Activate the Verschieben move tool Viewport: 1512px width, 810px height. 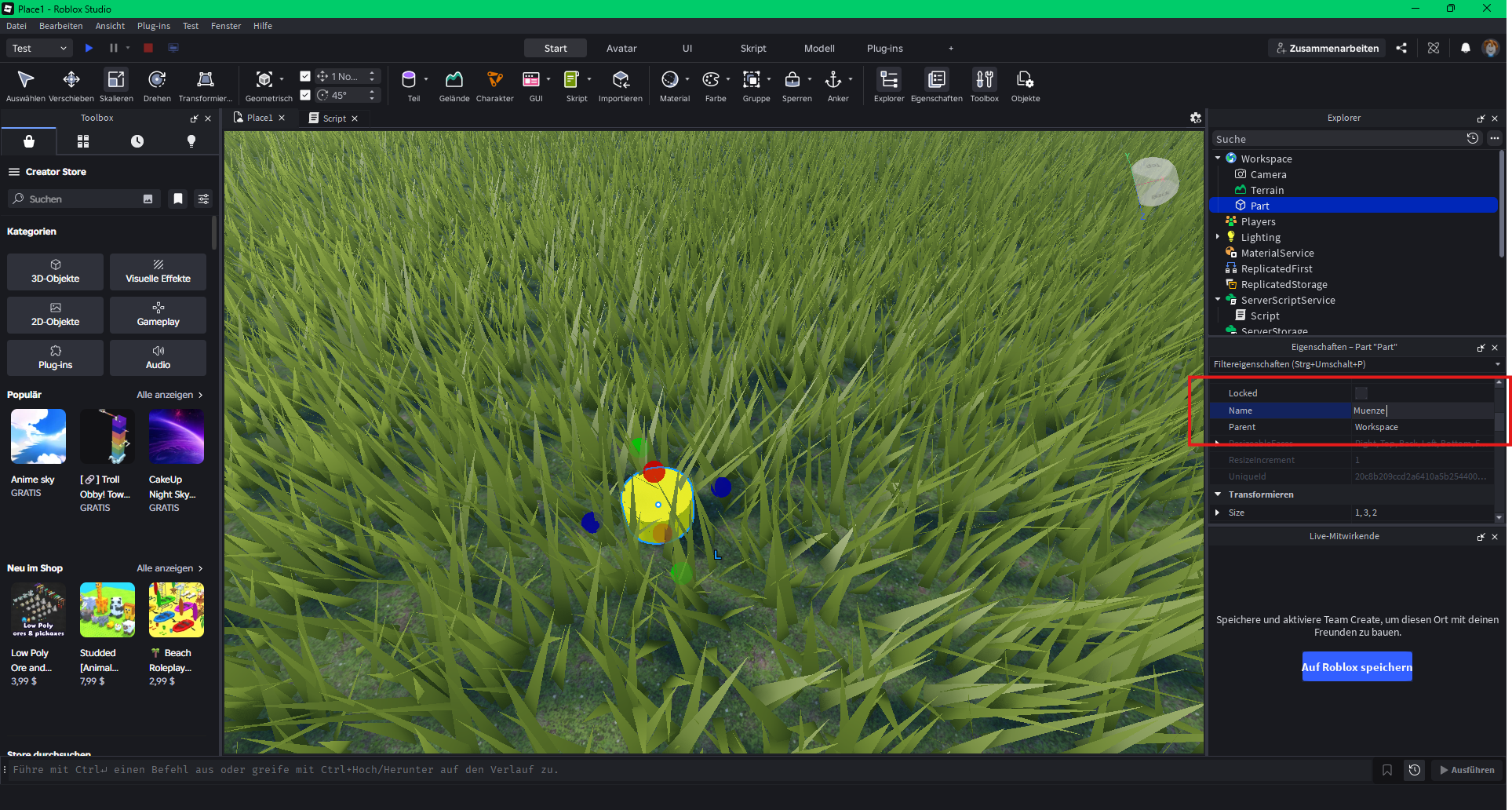(x=71, y=86)
